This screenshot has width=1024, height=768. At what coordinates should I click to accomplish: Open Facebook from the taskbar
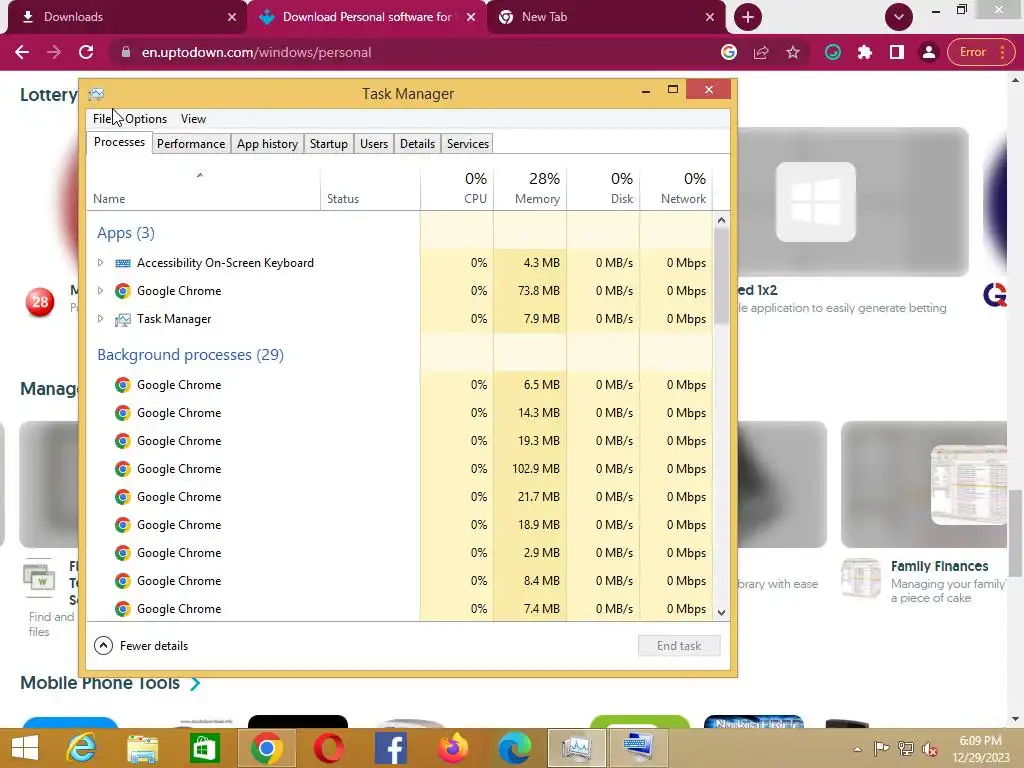[391, 748]
